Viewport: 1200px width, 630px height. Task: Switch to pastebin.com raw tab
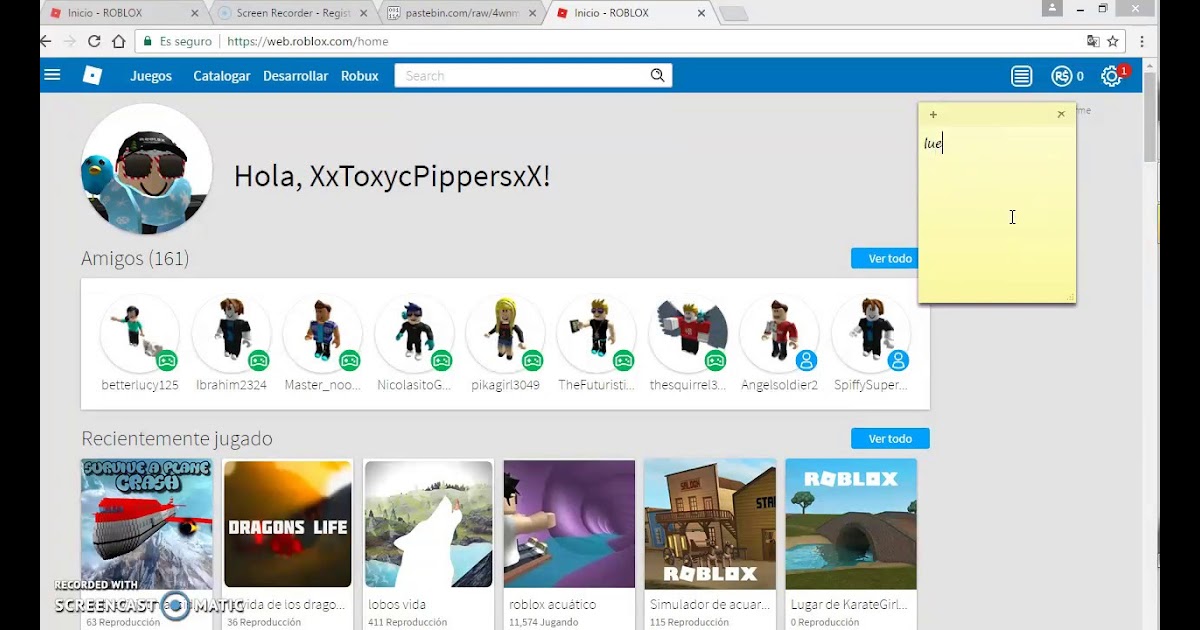(x=460, y=13)
